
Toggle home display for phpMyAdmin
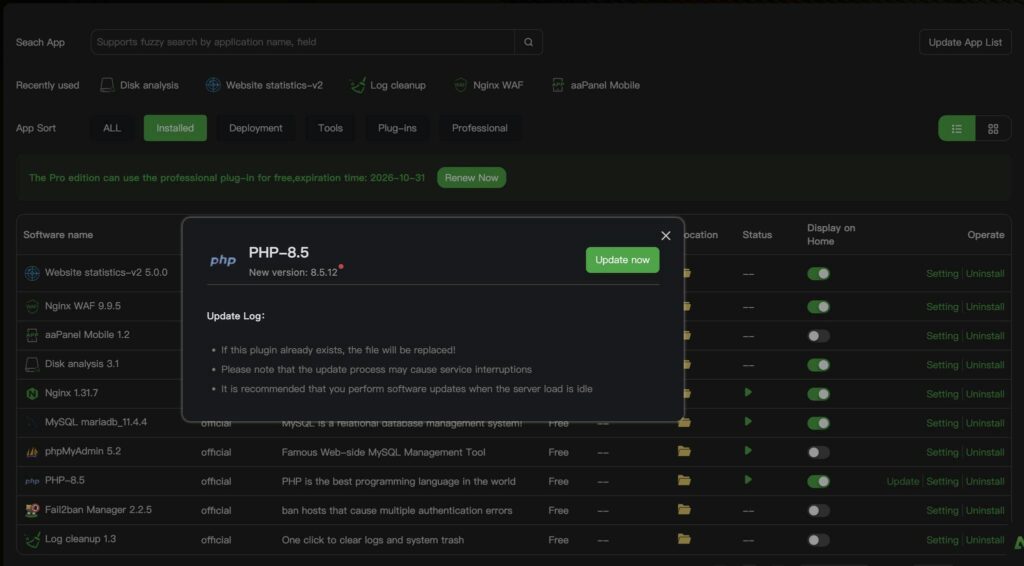click(818, 452)
